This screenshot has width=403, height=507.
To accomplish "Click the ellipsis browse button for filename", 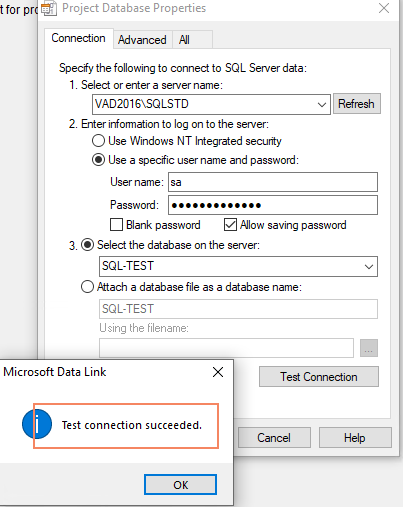I will coord(369,348).
